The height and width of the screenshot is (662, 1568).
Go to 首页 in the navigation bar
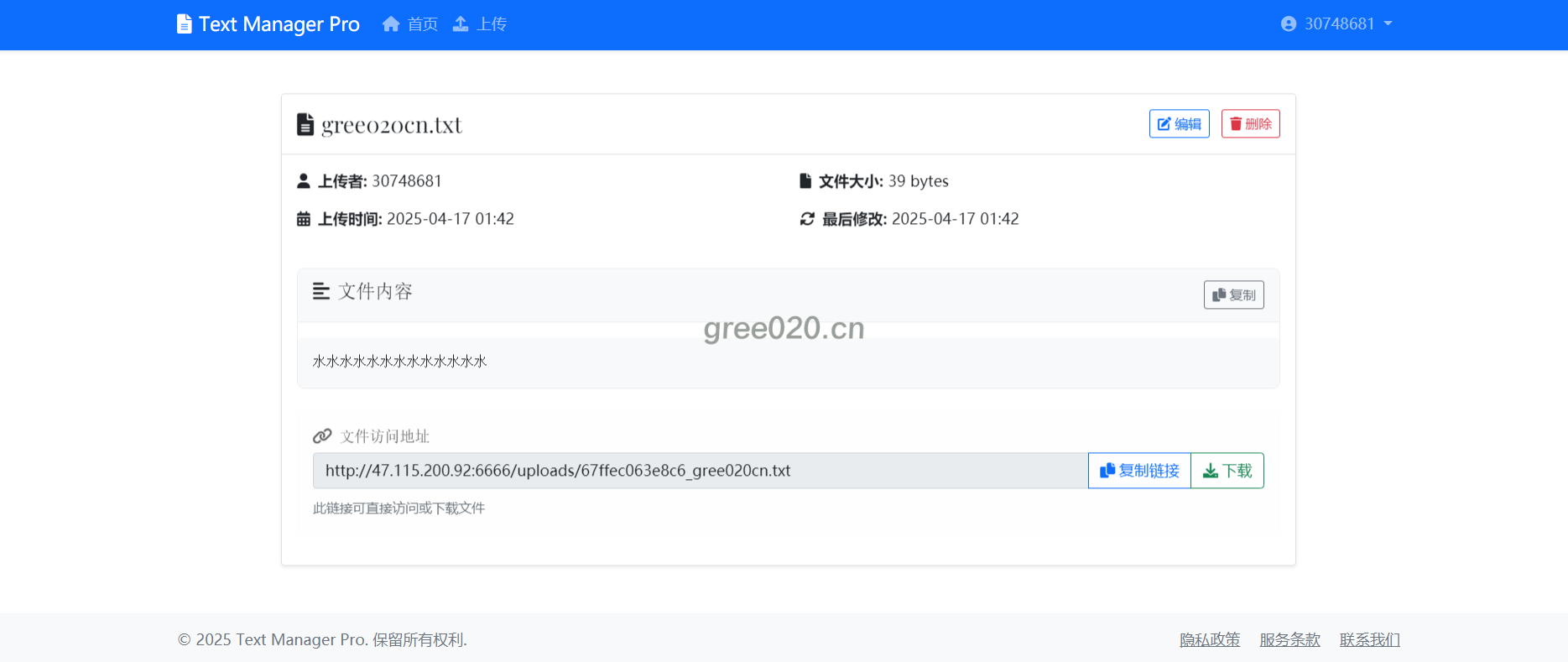point(422,24)
